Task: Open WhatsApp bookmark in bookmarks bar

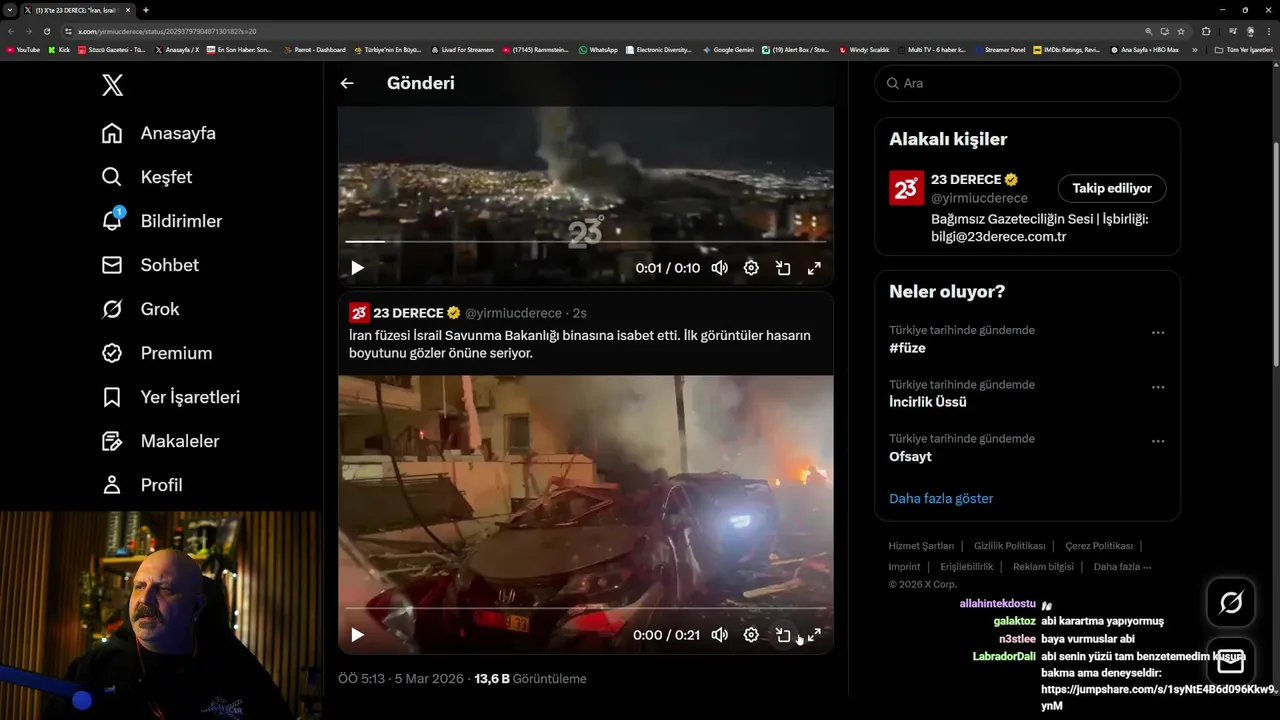Action: click(598, 49)
